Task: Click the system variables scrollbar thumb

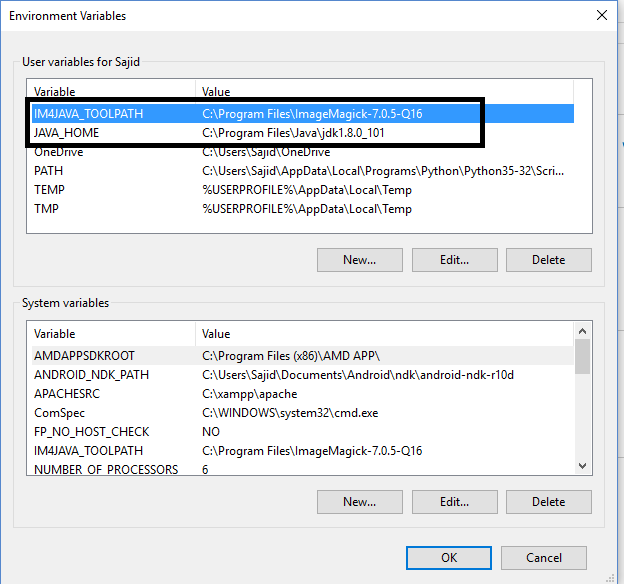Action: click(582, 356)
